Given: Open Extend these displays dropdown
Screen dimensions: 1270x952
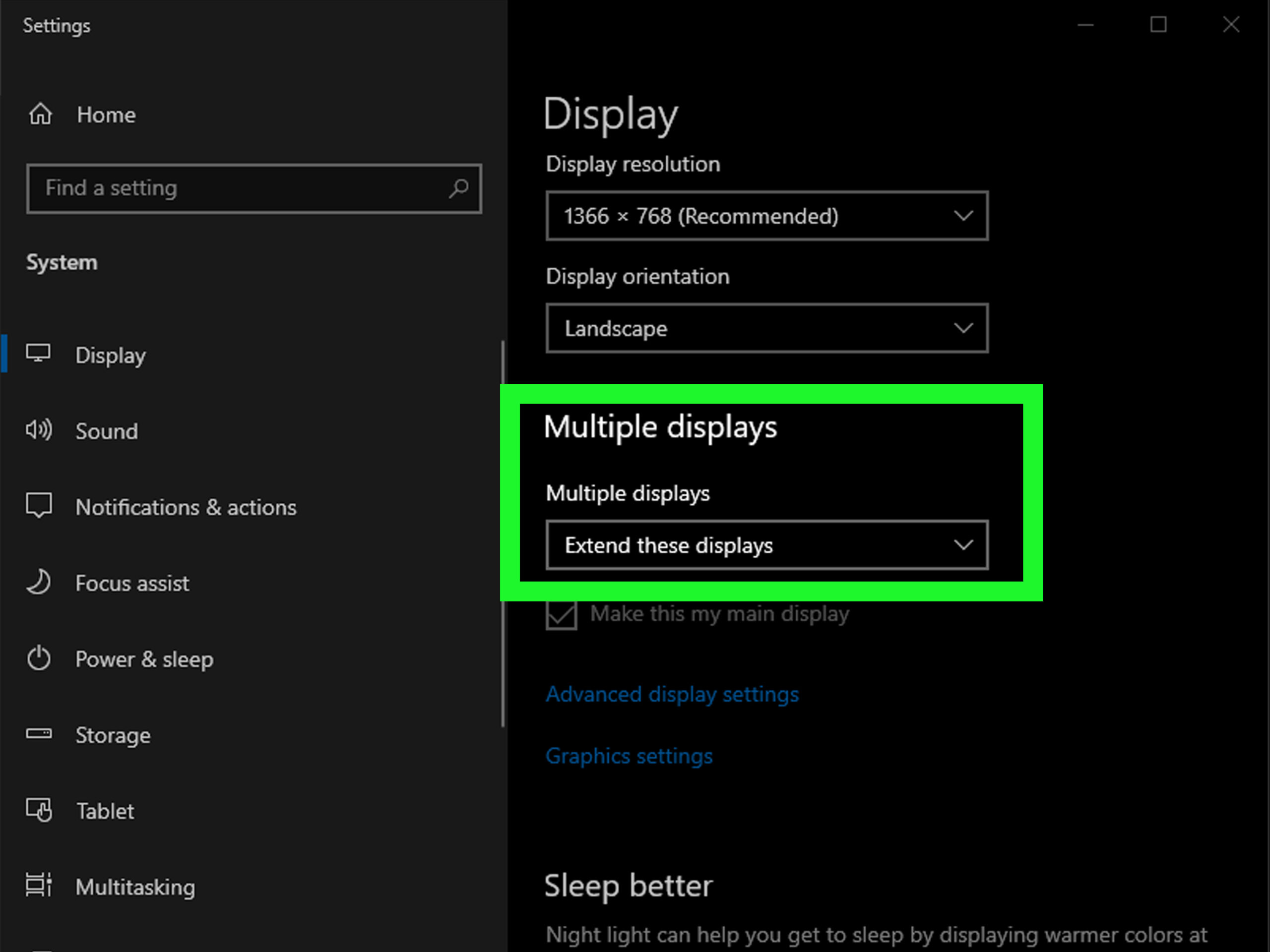Looking at the screenshot, I should pos(766,544).
